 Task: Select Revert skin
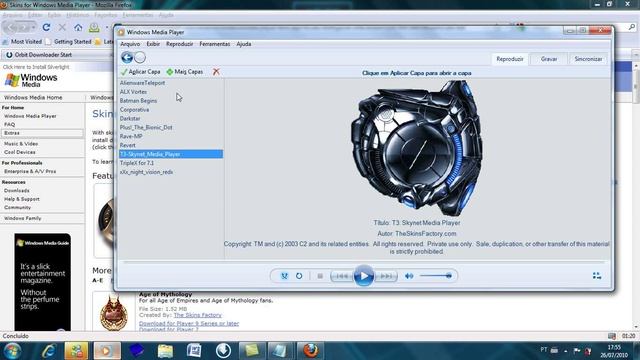(171, 145)
